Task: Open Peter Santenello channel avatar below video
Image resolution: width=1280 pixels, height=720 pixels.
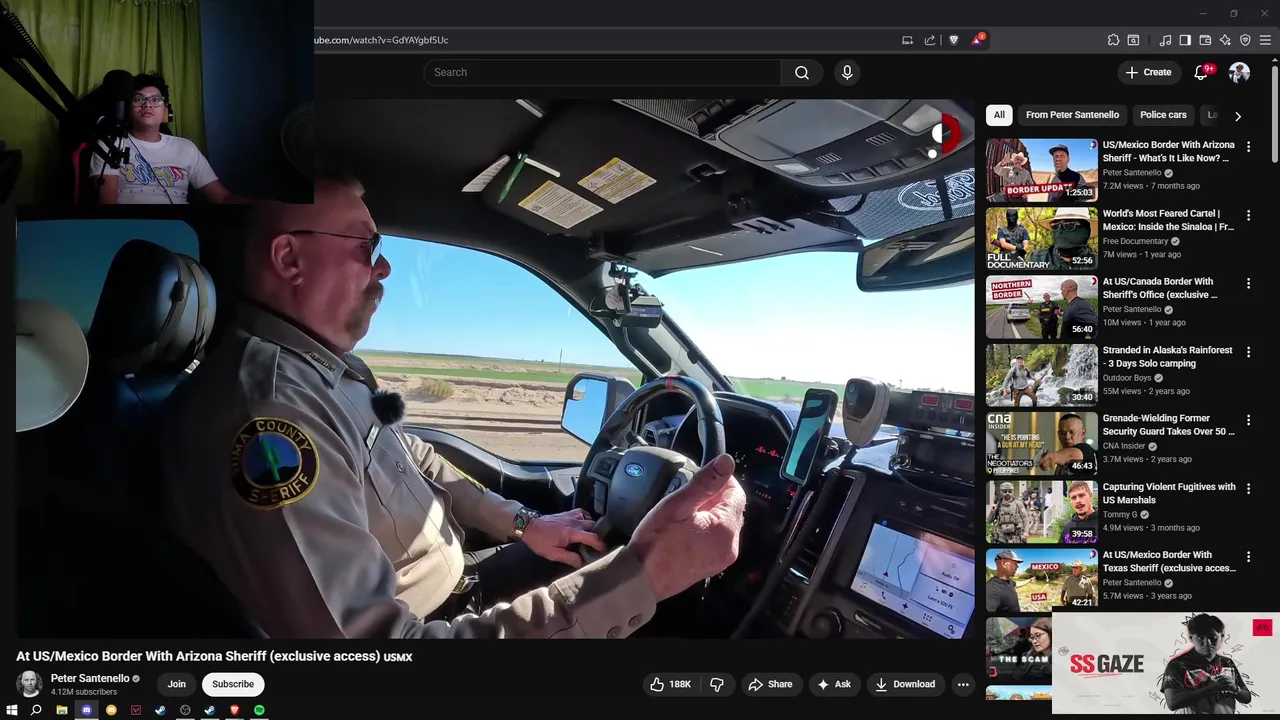Action: point(29,684)
